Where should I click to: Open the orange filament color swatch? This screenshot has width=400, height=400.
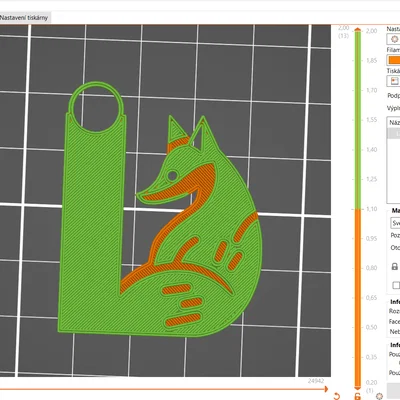click(x=394, y=60)
